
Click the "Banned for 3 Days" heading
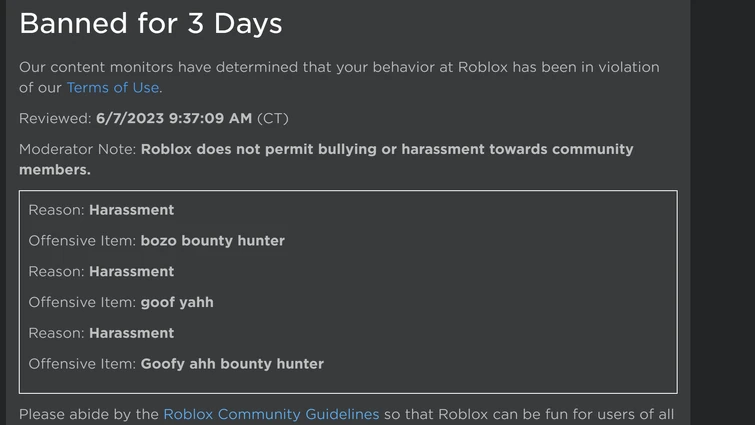(151, 23)
